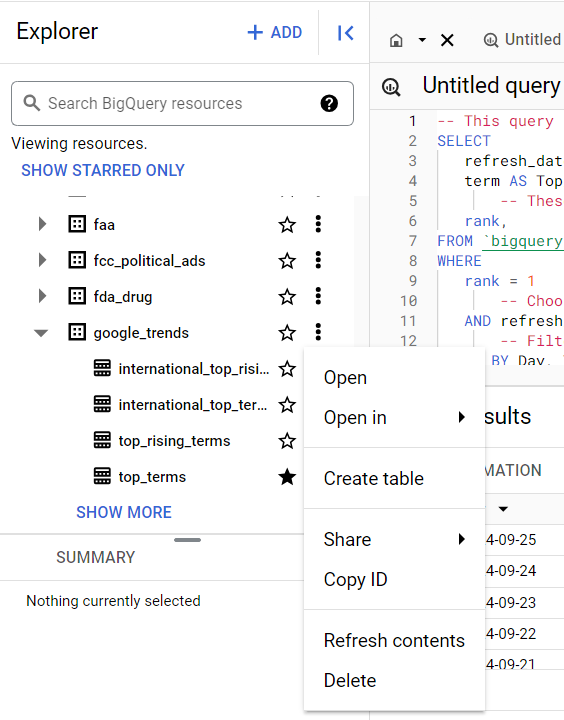This screenshot has height=720, width=564.
Task: Click SHOW STARRED ONLY link
Action: point(103,170)
